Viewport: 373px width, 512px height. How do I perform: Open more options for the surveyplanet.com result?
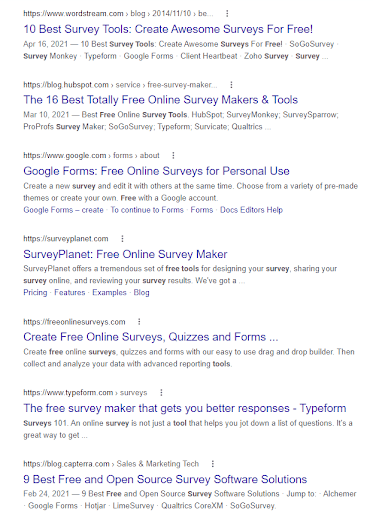[x=122, y=239]
